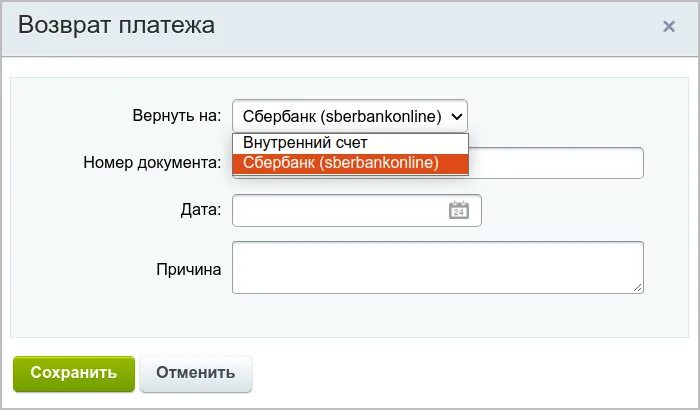Screen dimensions: 700x410
Task: Click the chevron arrow of Вернуть на dropdown
Action: (456, 117)
